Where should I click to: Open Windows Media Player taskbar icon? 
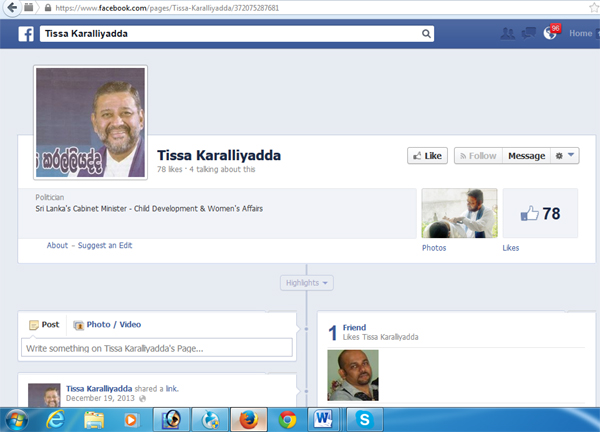130,420
